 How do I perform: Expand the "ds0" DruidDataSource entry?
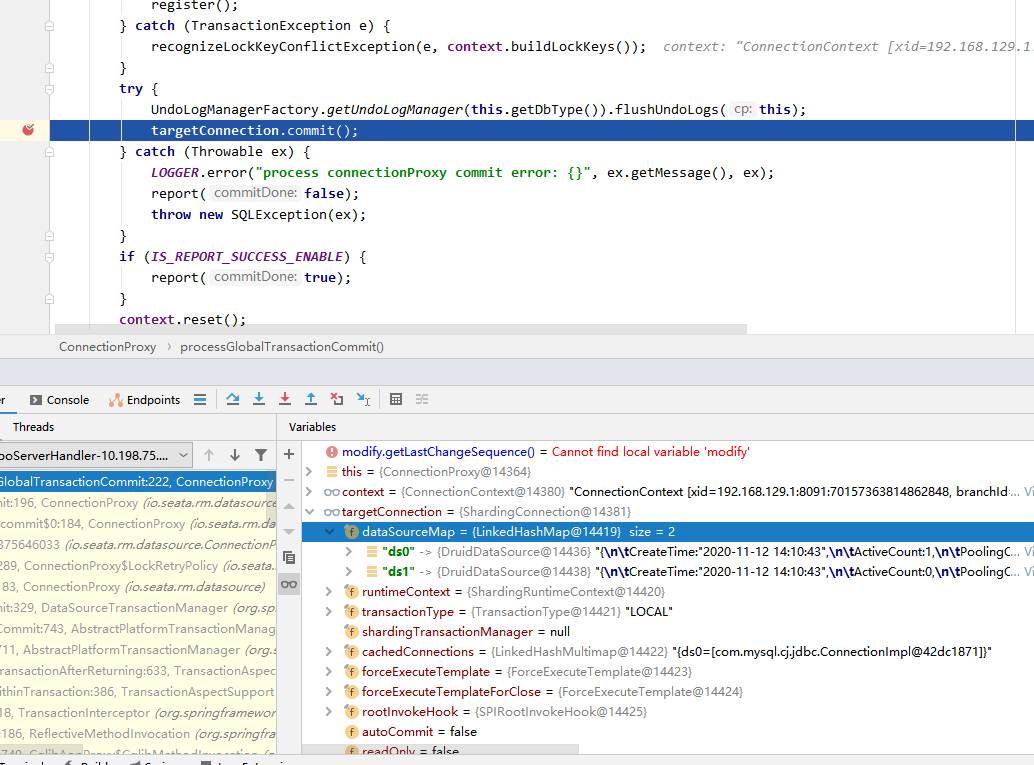pyautogui.click(x=349, y=551)
